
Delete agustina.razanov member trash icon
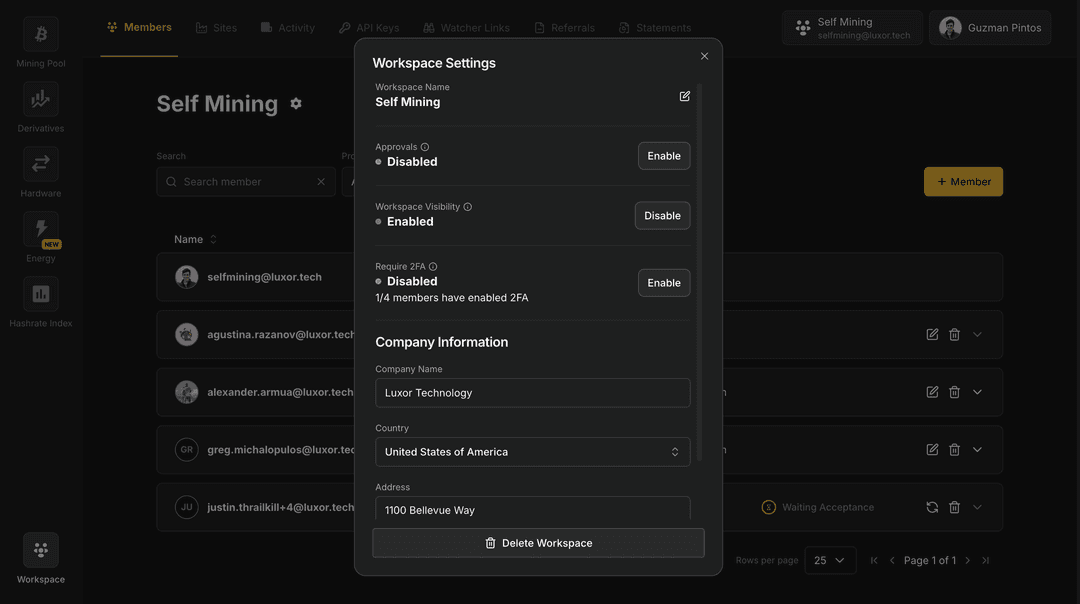coord(954,335)
